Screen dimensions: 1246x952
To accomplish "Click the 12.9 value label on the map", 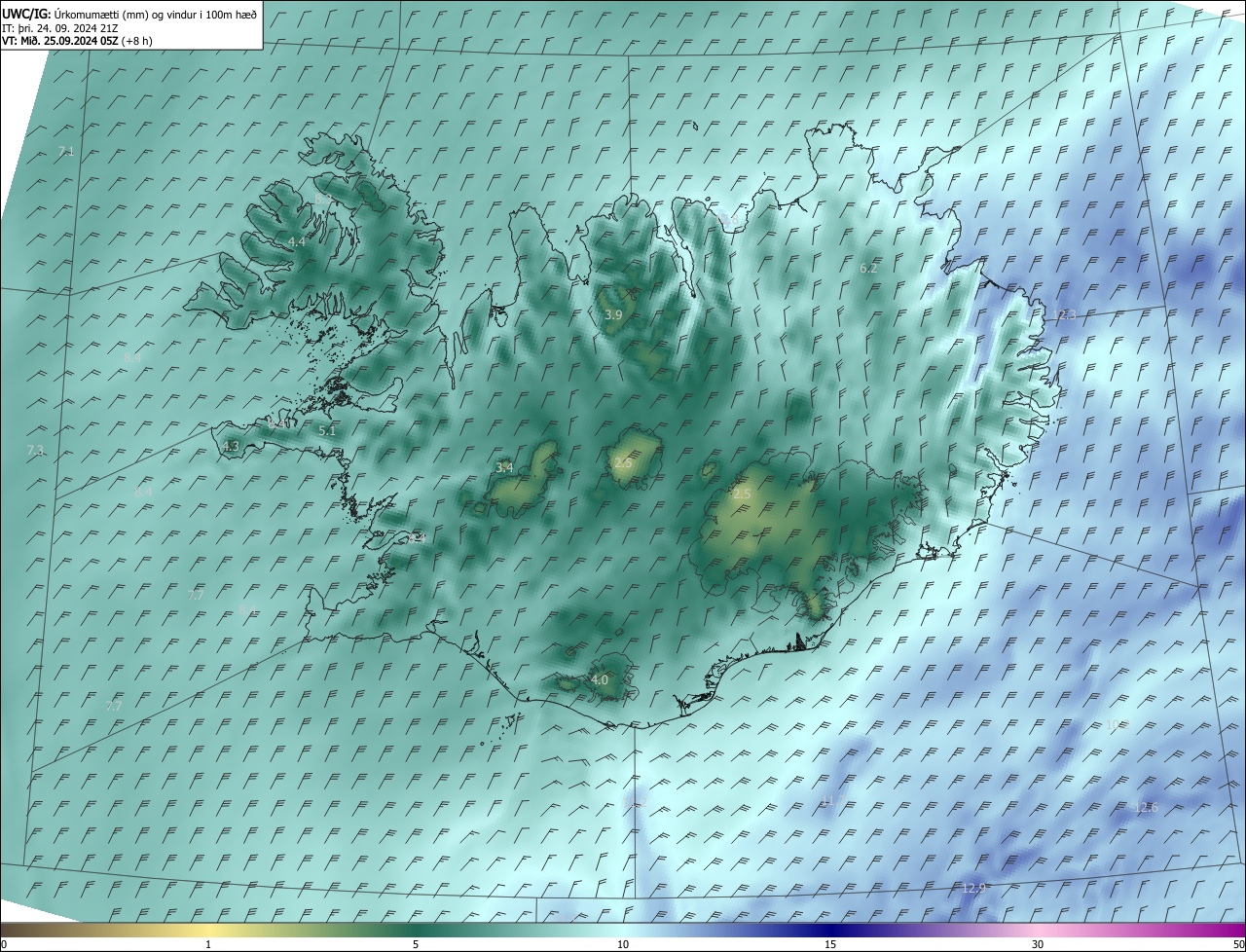I will [973, 888].
